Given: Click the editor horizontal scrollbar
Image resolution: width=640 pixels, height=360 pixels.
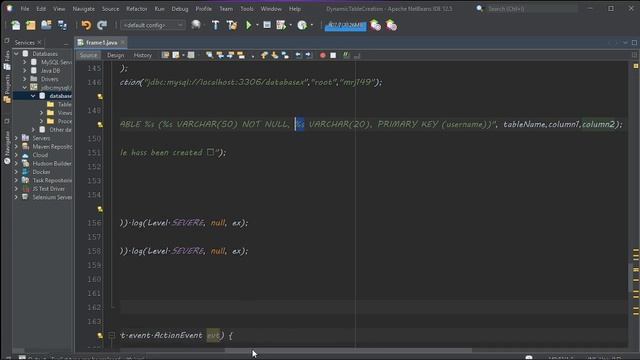Looking at the screenshot, I should coord(348,350).
